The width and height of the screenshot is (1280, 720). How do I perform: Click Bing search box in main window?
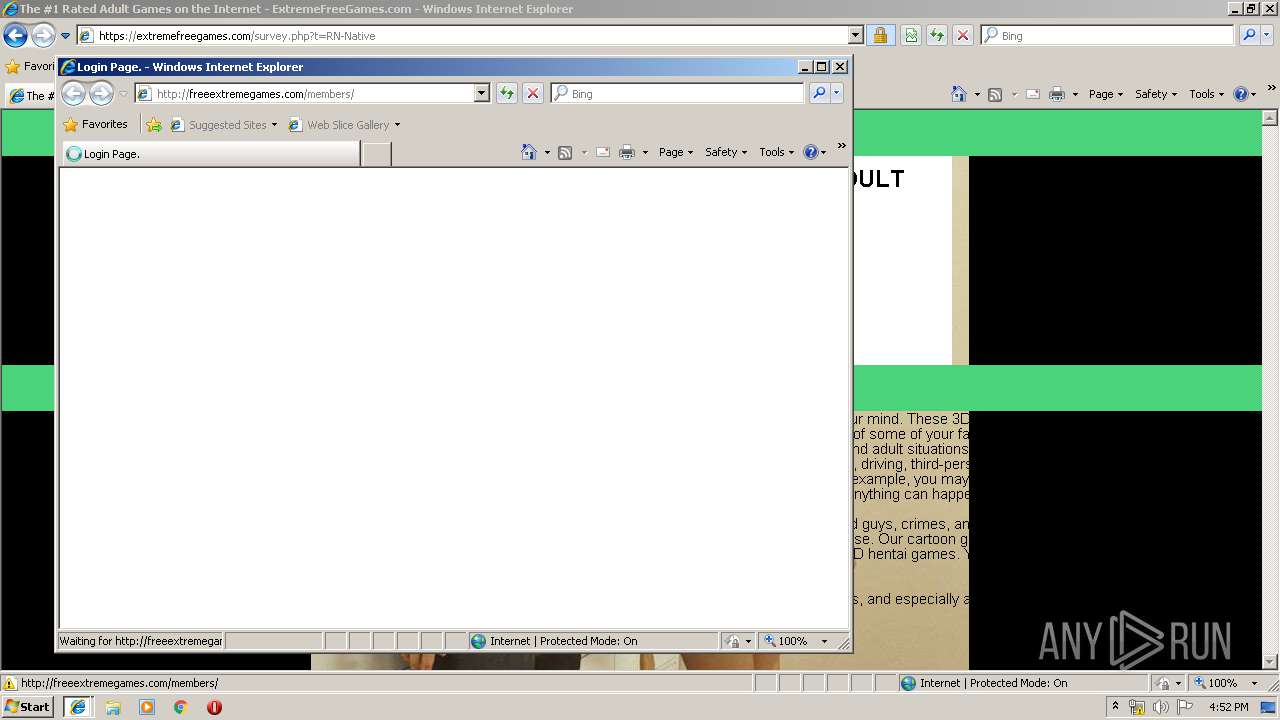pos(1107,35)
